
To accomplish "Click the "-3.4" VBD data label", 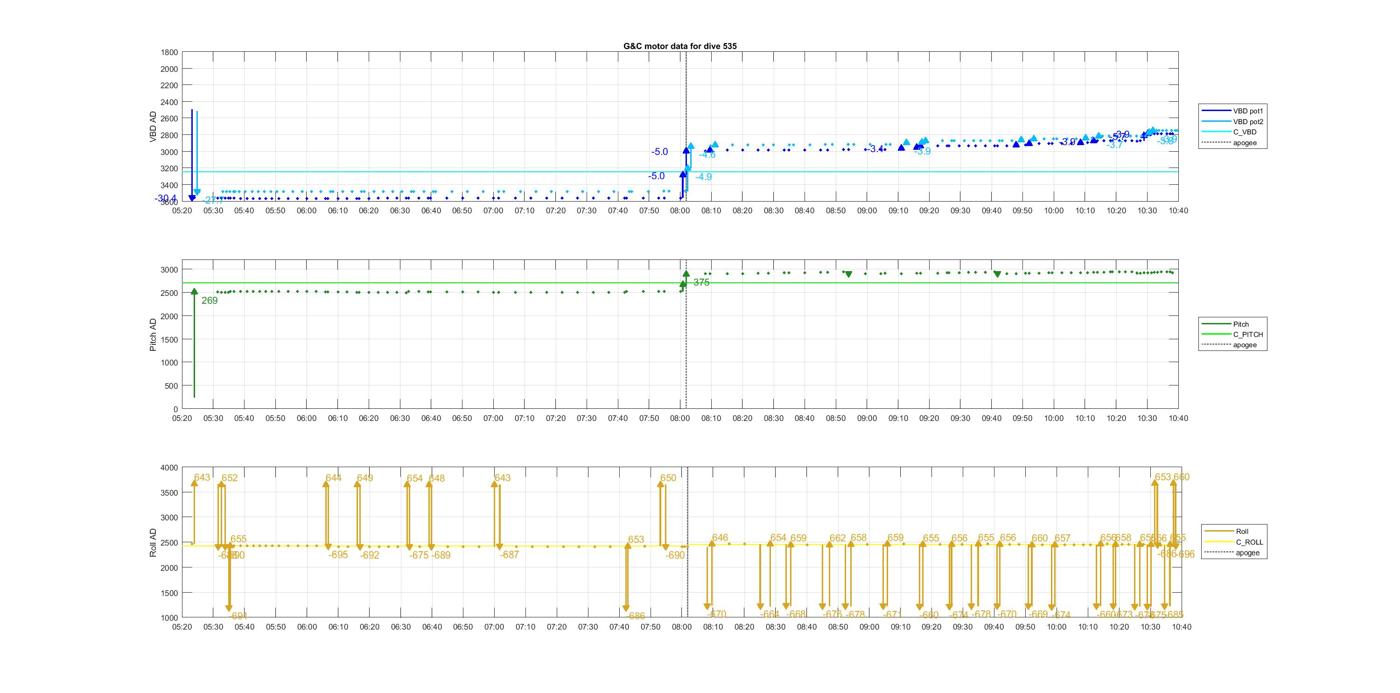I will click(874, 149).
